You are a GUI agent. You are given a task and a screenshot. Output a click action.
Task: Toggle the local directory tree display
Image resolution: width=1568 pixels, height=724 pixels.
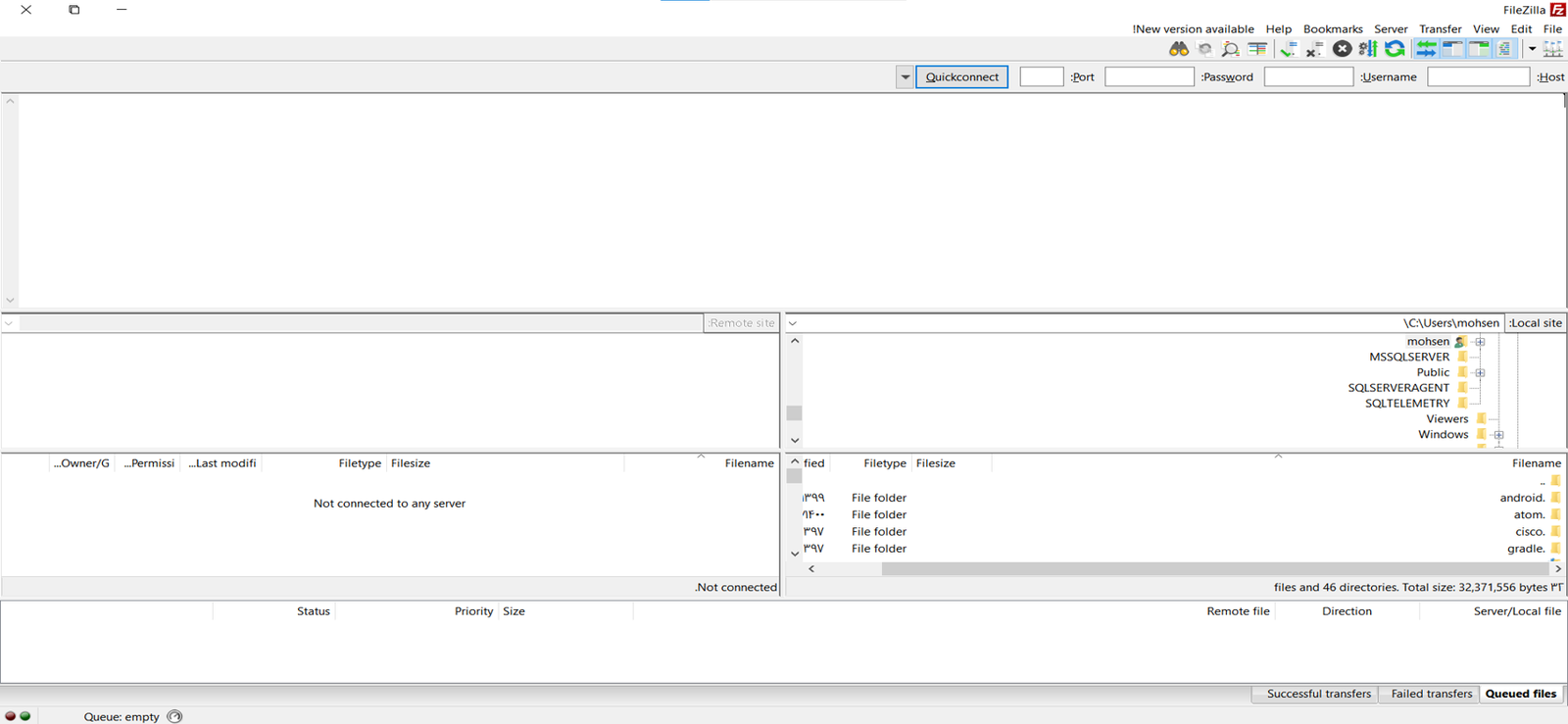[x=1479, y=49]
